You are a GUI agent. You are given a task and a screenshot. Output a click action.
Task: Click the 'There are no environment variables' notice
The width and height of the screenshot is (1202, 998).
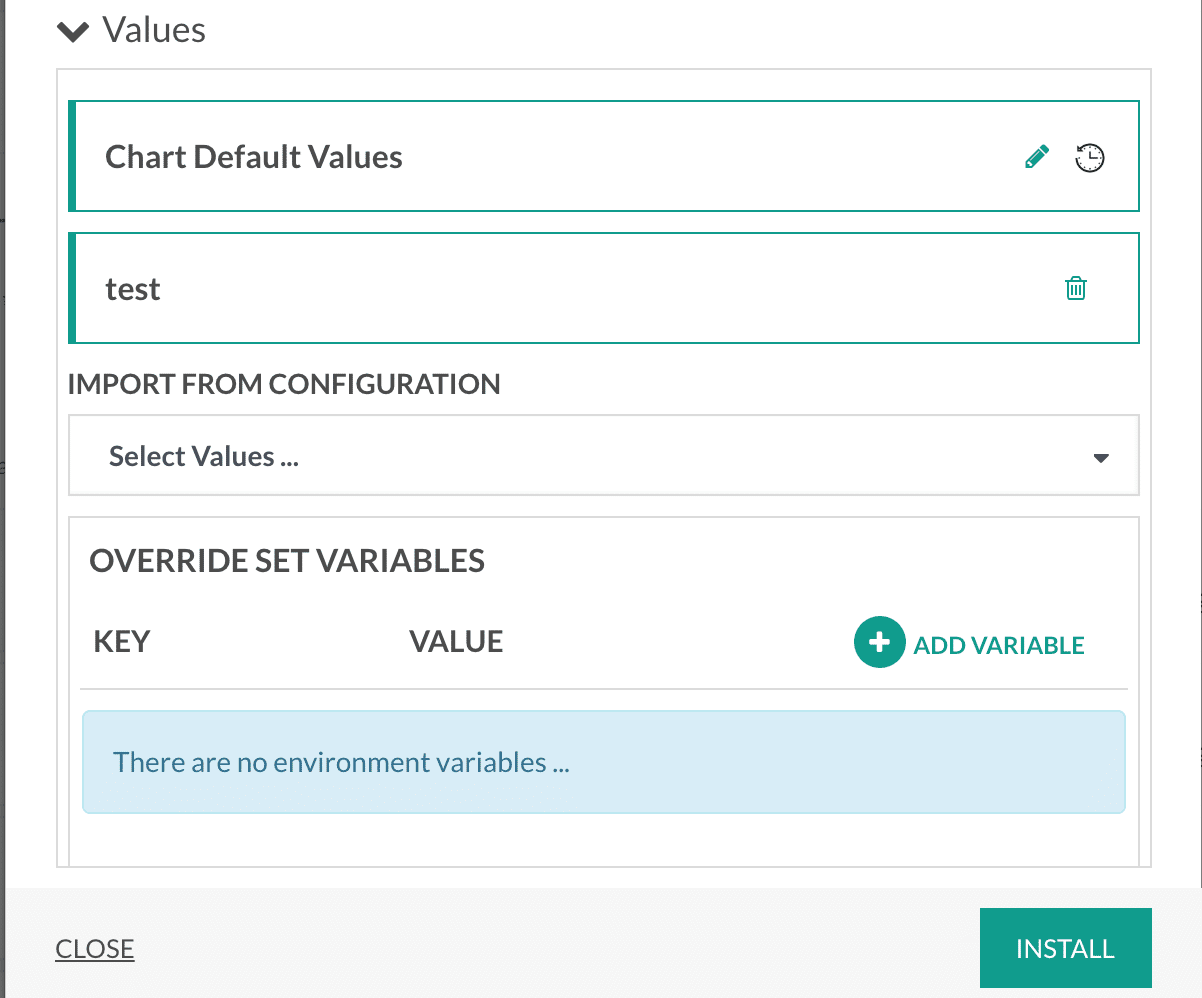604,762
